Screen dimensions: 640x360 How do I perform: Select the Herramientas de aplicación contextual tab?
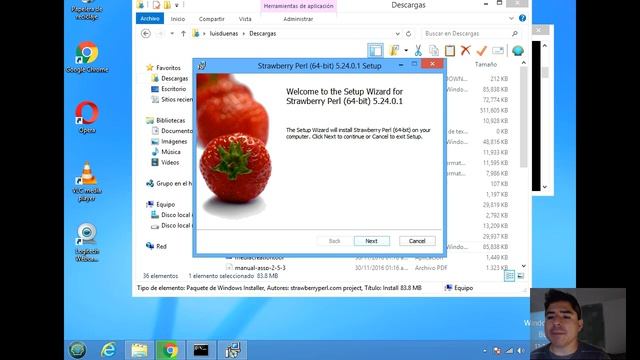point(298,6)
